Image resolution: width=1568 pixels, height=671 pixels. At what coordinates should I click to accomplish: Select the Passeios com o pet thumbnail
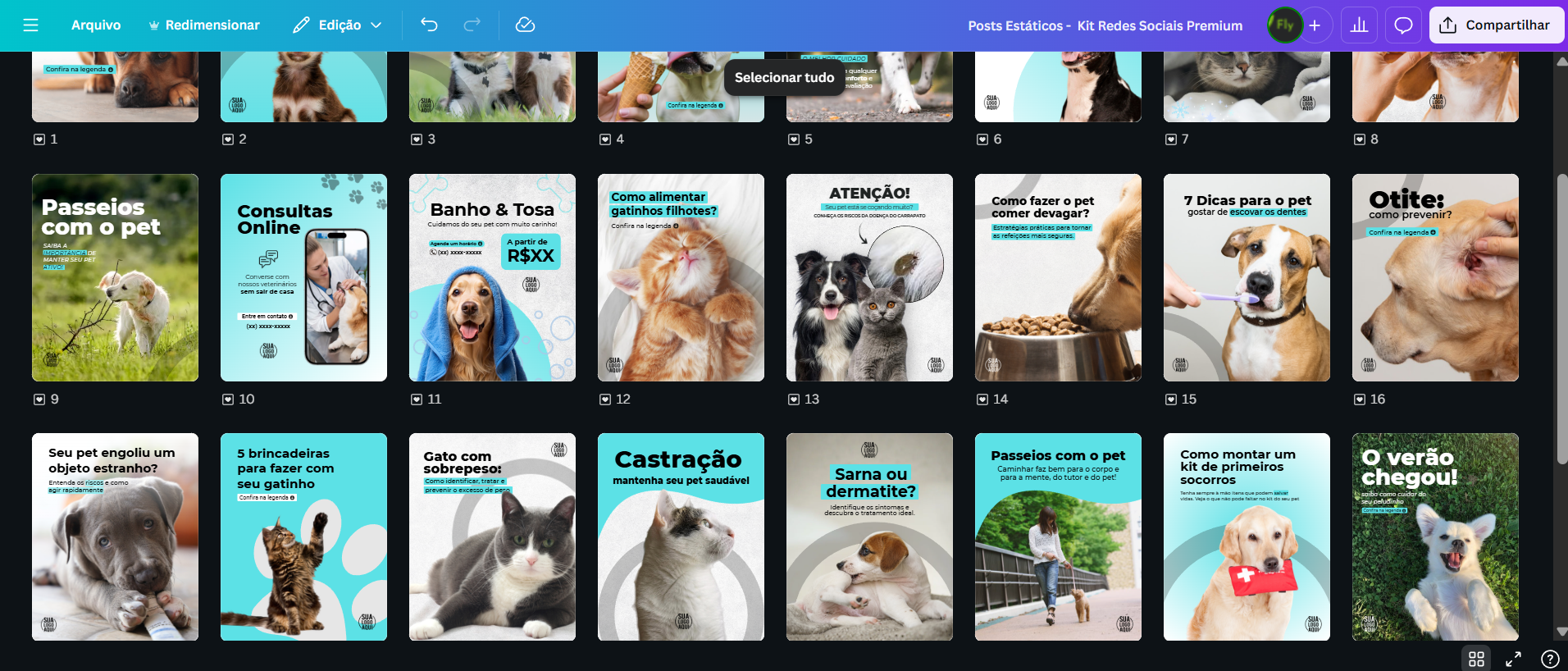coord(115,277)
